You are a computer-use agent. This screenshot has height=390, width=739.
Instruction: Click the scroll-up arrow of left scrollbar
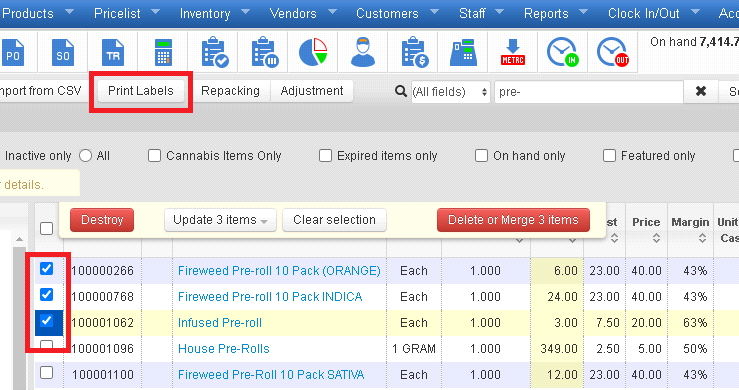19,239
